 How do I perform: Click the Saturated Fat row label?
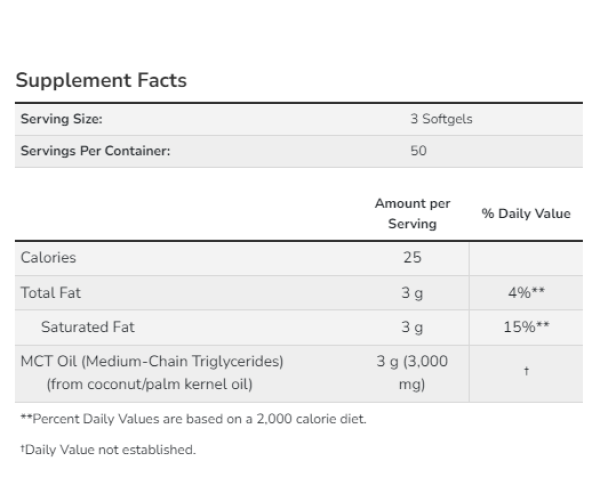(87, 327)
